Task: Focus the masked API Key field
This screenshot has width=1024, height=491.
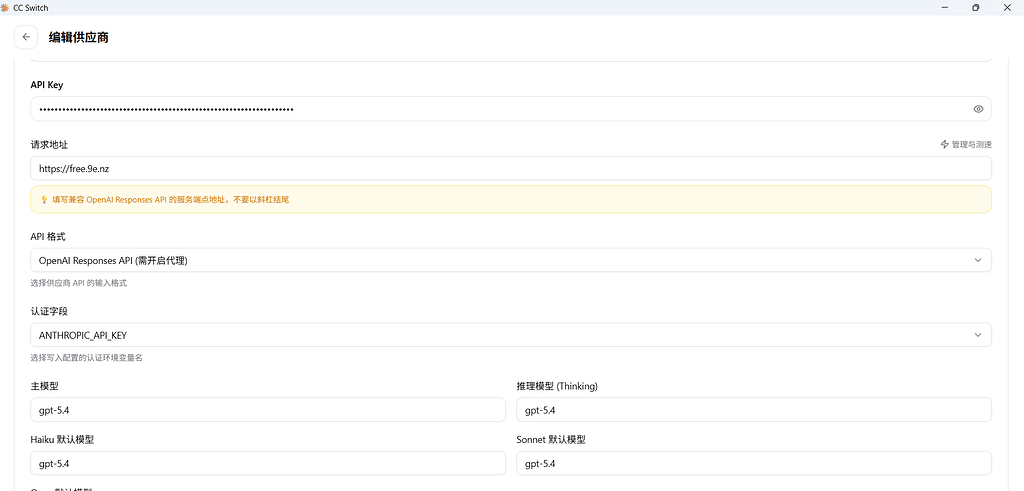Action: 511,109
